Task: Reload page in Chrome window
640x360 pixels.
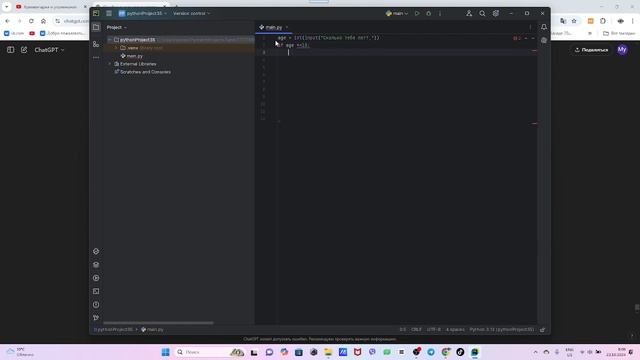Action: pyautogui.click(x=31, y=21)
